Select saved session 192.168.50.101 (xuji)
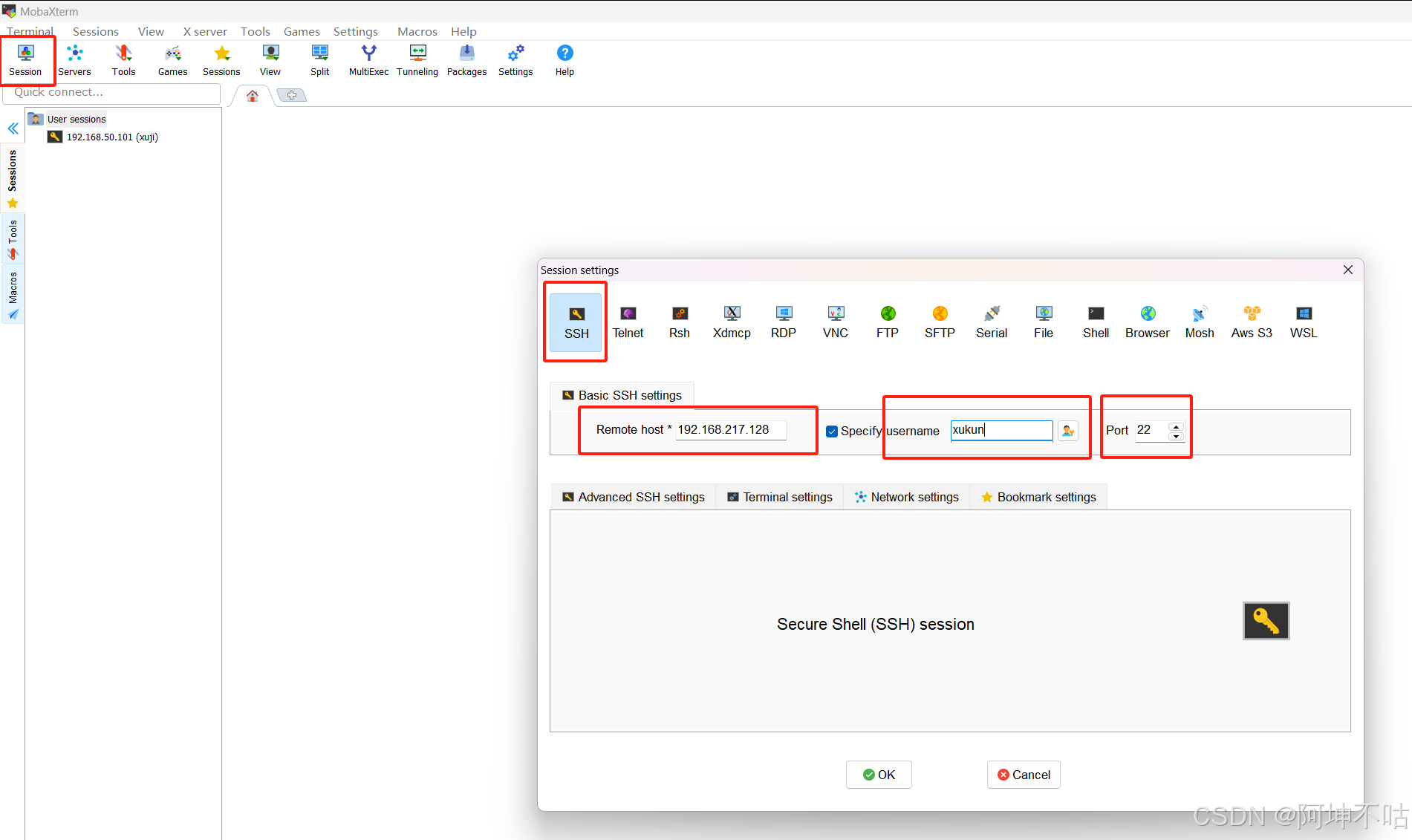The image size is (1412, 840). tap(103, 137)
